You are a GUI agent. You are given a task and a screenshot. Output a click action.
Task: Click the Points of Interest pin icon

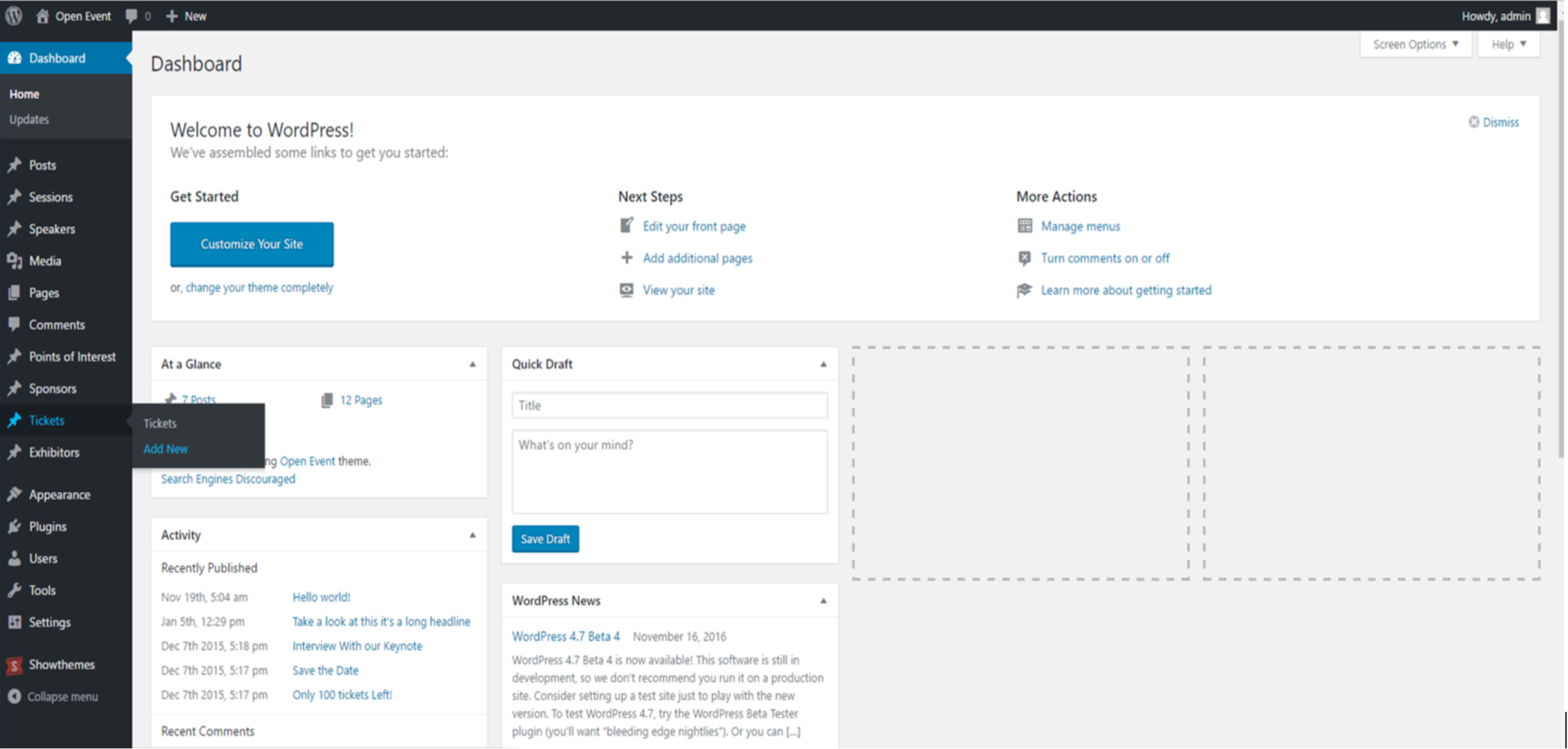[14, 356]
